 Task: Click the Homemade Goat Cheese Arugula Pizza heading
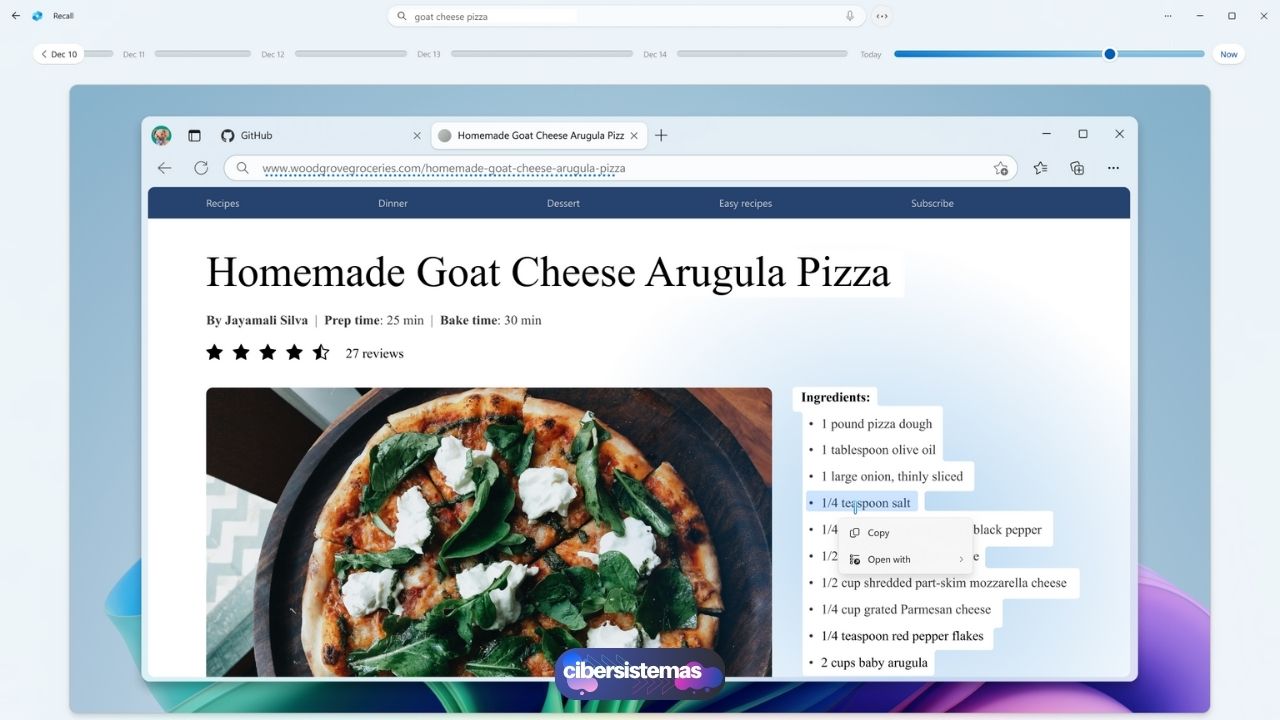tap(548, 272)
